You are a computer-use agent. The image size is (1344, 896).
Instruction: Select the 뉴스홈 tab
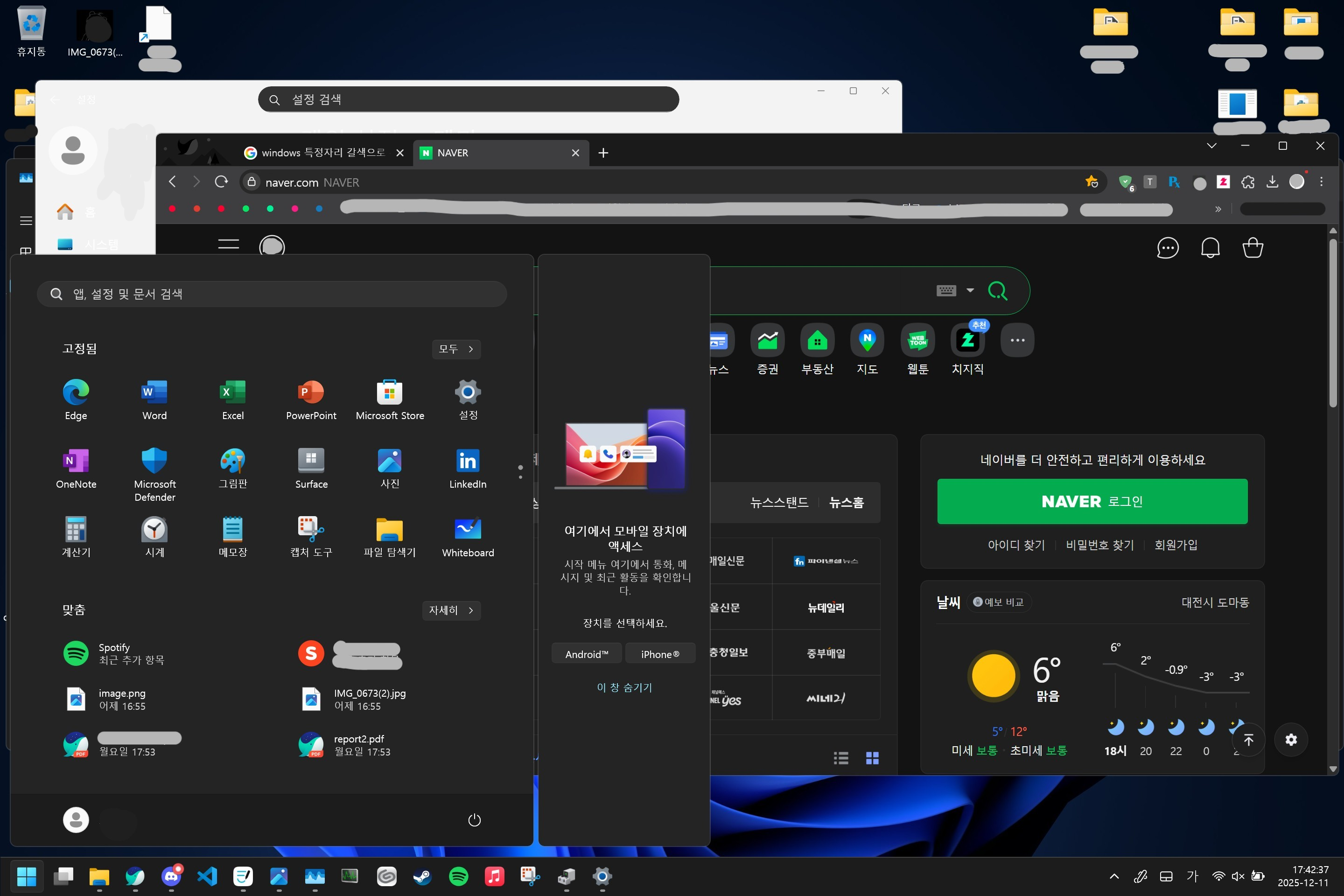pos(846,502)
